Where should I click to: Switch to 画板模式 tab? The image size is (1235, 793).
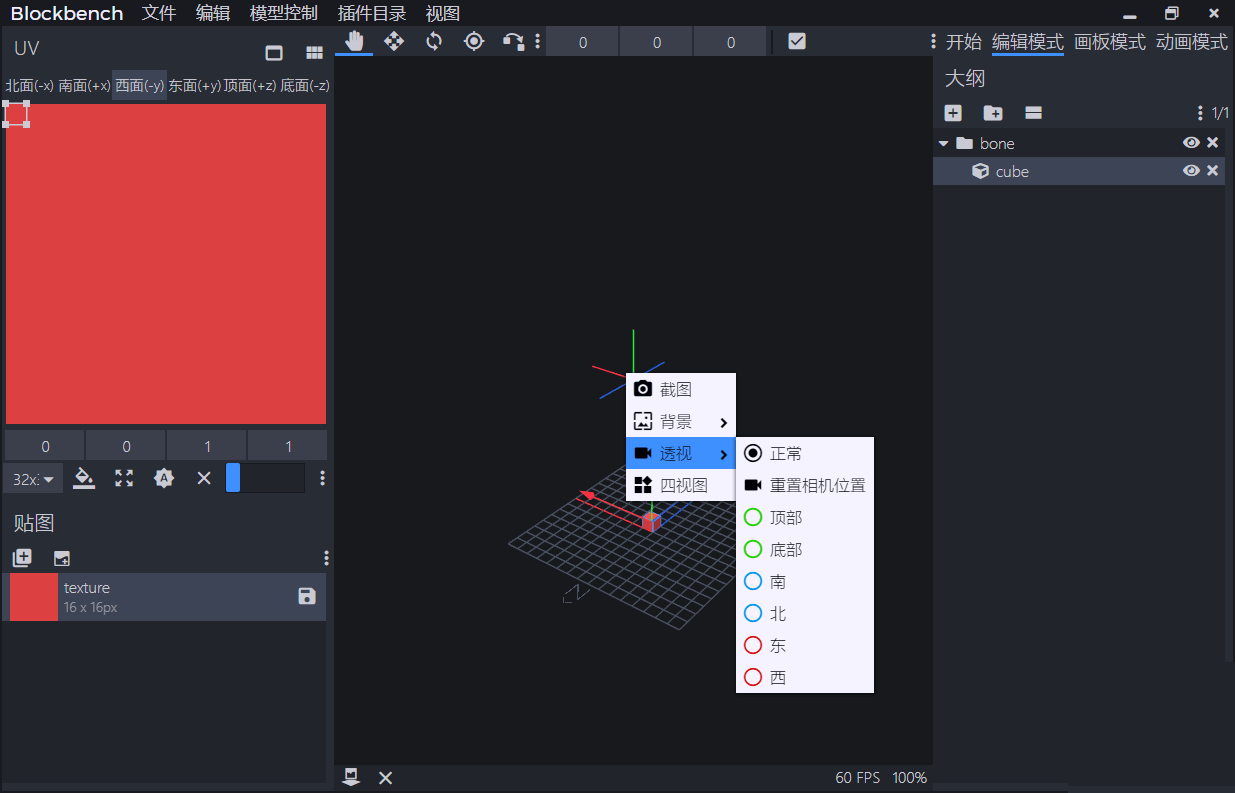pos(1109,42)
